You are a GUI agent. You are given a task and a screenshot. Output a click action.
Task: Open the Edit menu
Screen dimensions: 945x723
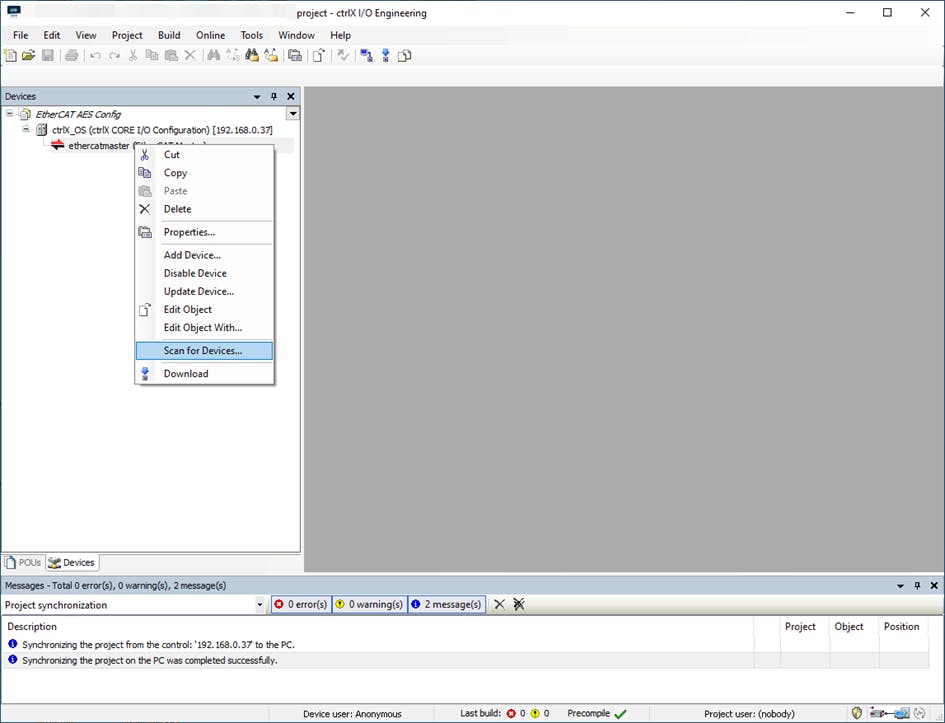point(52,35)
